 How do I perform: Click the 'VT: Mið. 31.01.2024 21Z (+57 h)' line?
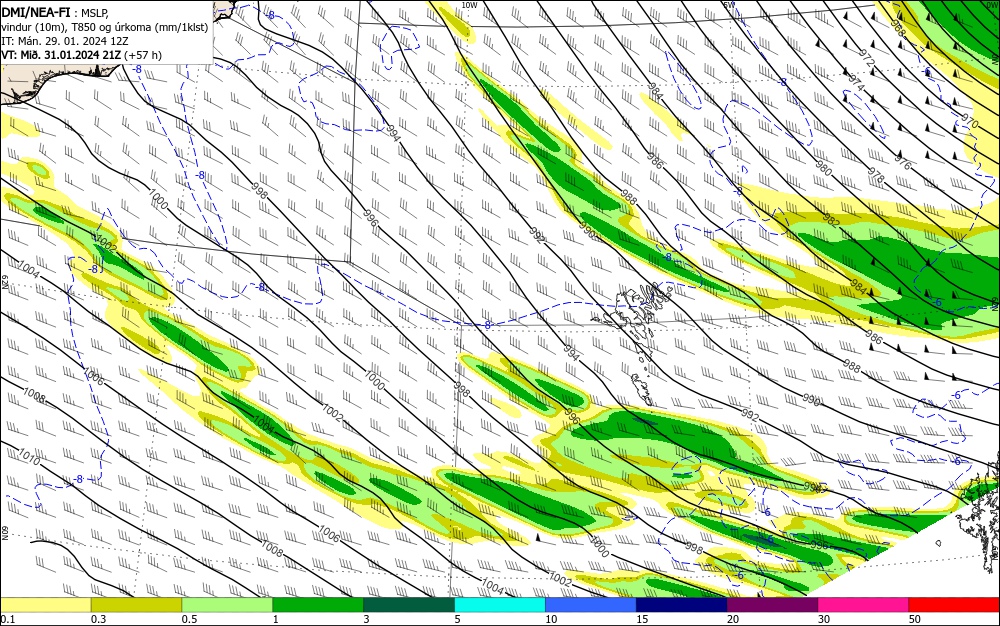point(82,55)
